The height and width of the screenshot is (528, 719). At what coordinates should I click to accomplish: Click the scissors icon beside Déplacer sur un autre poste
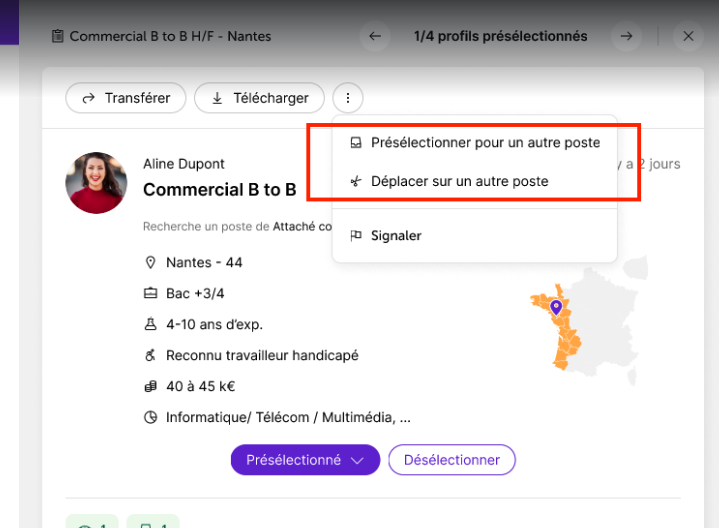pos(356,181)
